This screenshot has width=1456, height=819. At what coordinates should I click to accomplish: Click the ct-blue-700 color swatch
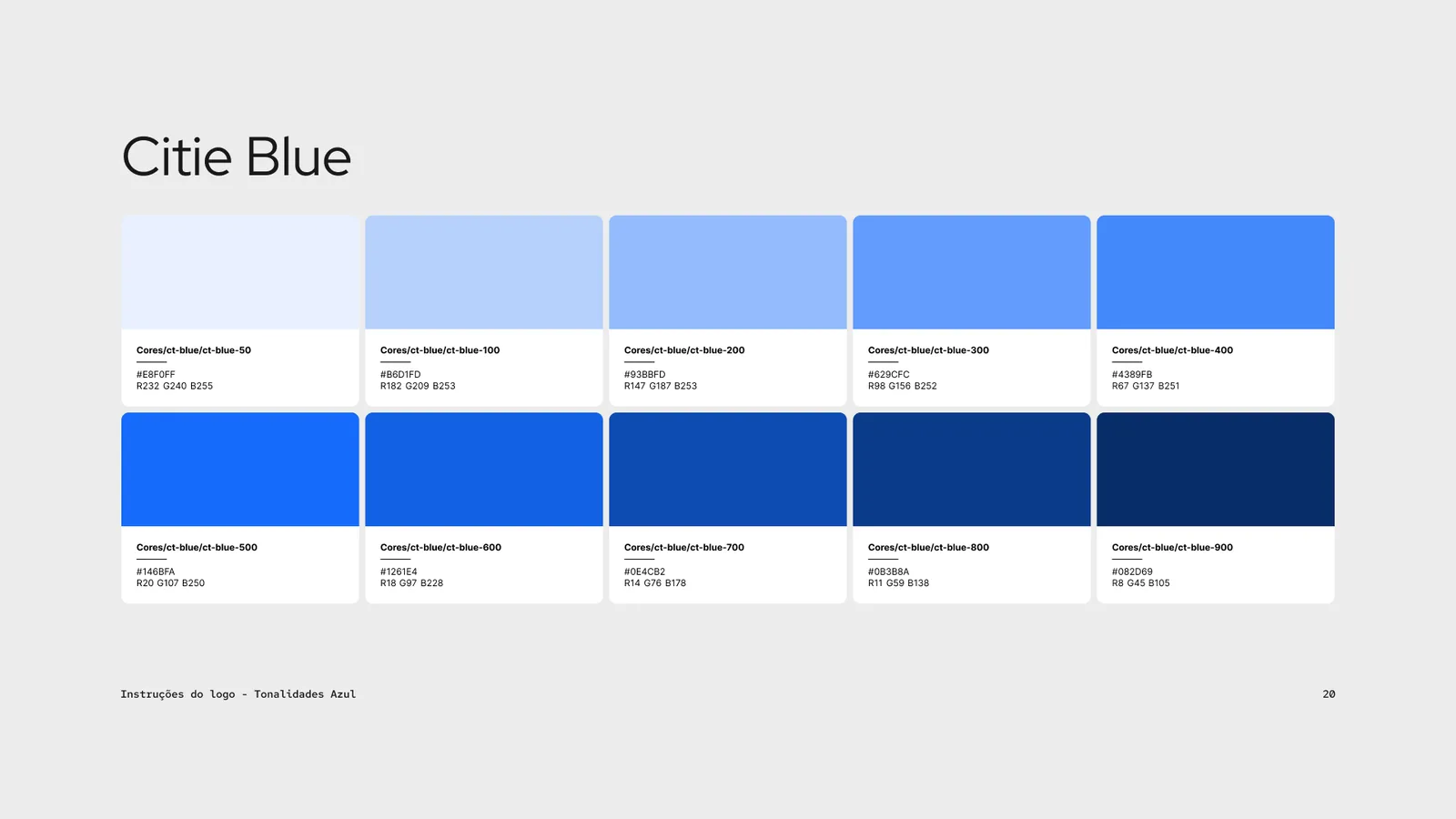pyautogui.click(x=728, y=470)
